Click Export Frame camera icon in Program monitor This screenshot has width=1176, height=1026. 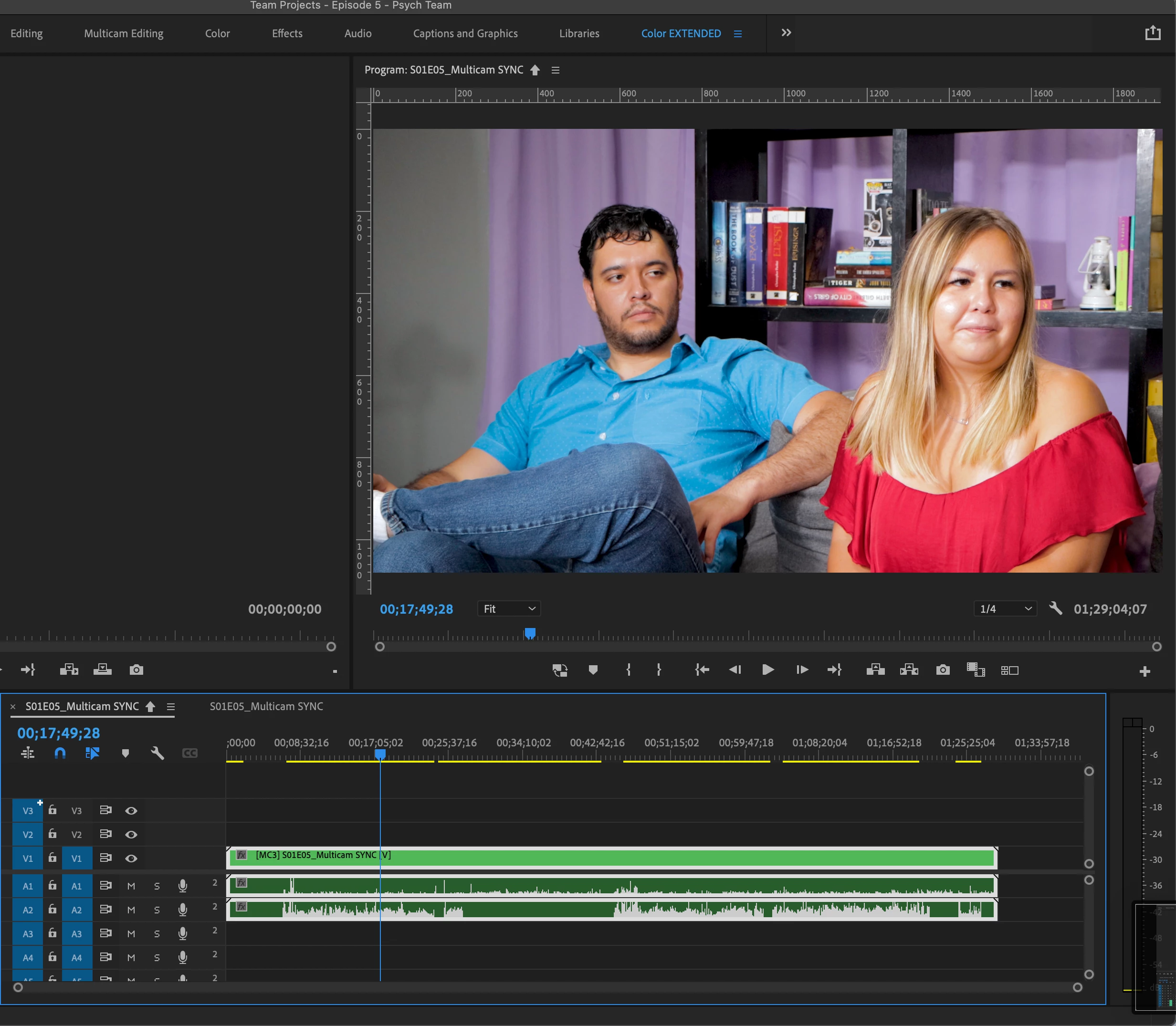[x=943, y=670]
